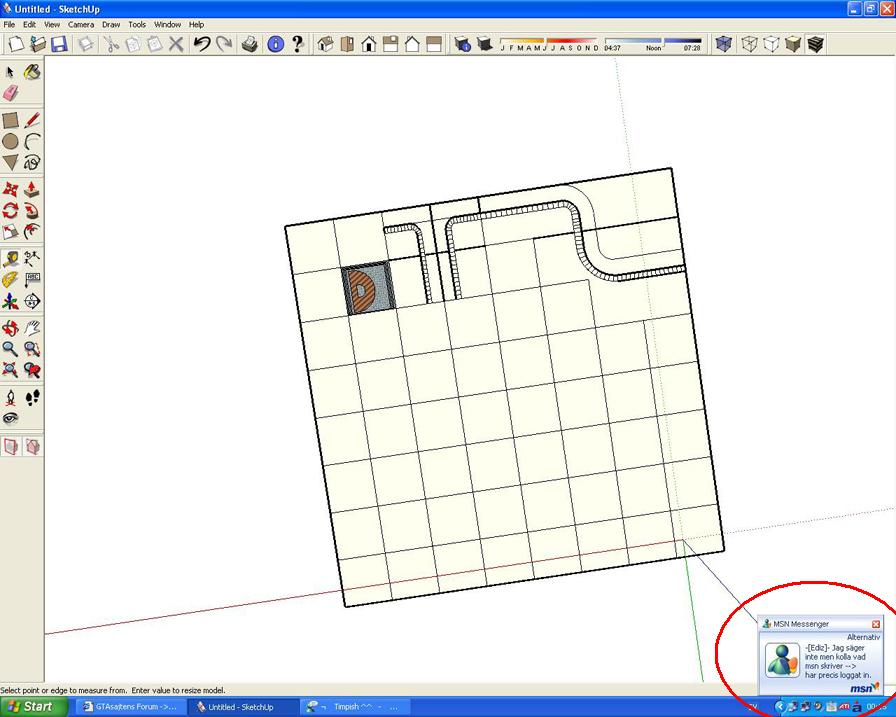Image resolution: width=896 pixels, height=717 pixels.
Task: Close the MSN Messenger notification popup
Action: (x=875, y=624)
